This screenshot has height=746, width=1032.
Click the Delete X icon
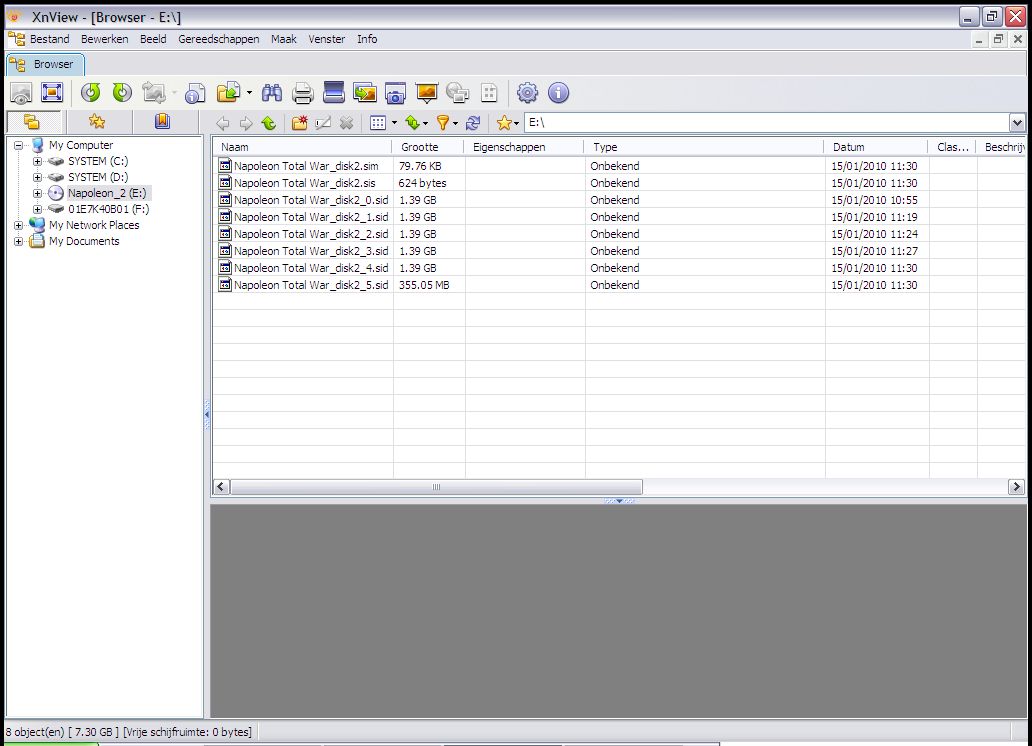click(347, 123)
